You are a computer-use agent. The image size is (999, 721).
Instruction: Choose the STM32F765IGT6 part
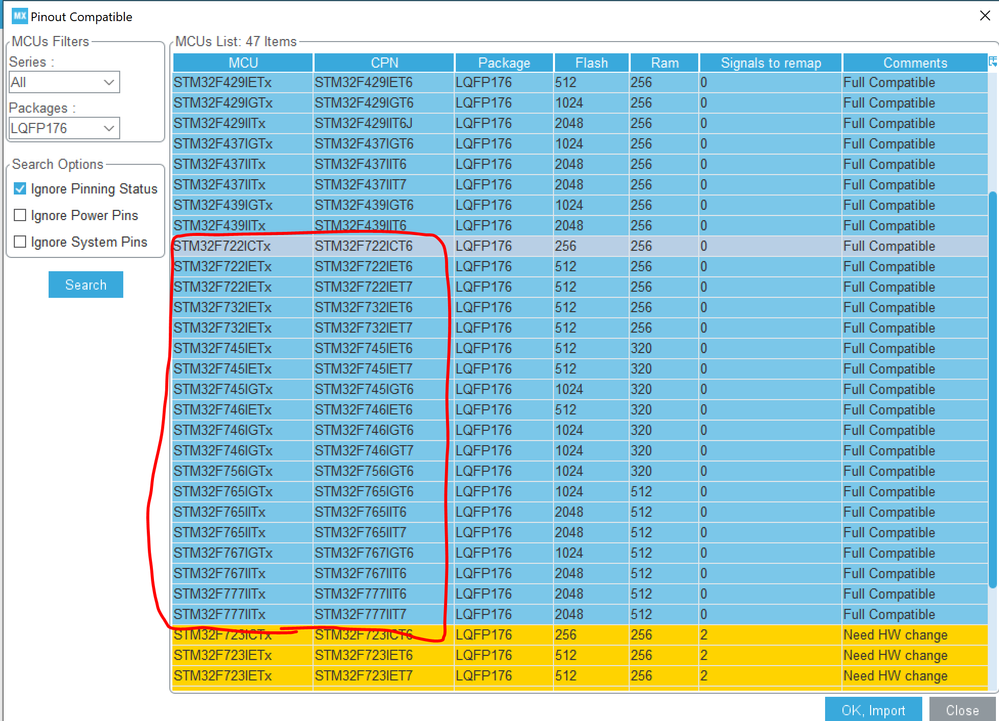point(384,492)
